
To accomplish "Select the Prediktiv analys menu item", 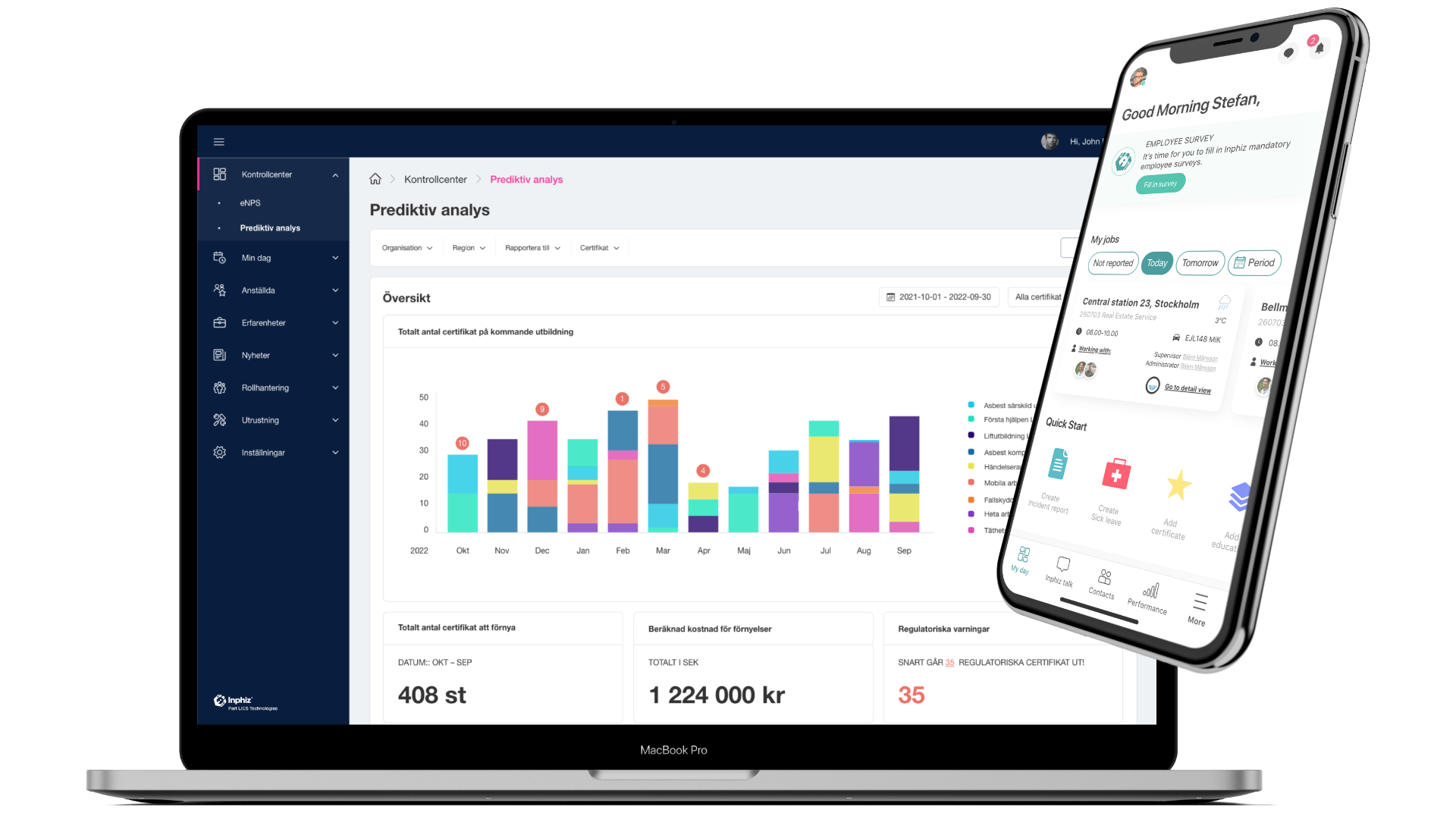I will [270, 228].
